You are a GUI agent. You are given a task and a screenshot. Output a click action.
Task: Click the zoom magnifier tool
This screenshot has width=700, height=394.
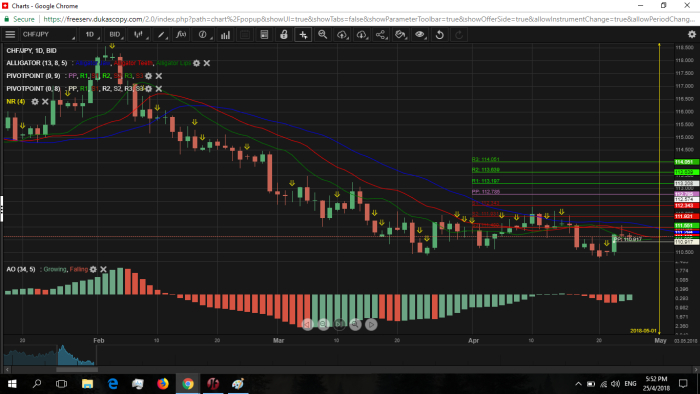point(322,34)
